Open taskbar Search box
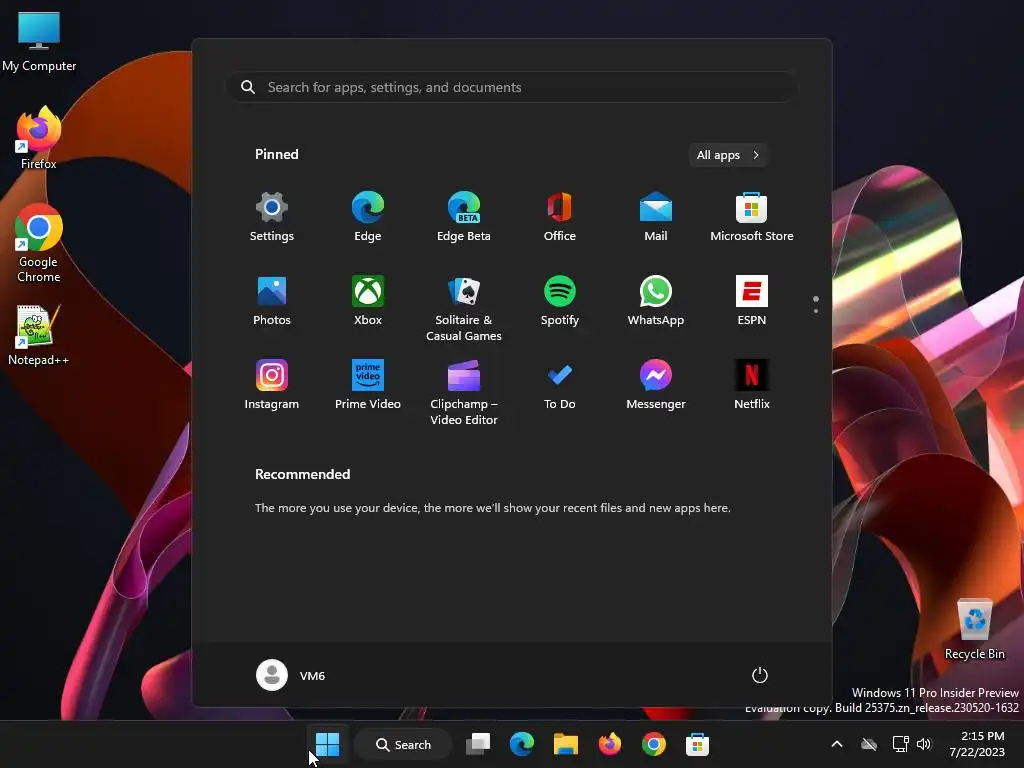The height and width of the screenshot is (768, 1024). pos(403,744)
